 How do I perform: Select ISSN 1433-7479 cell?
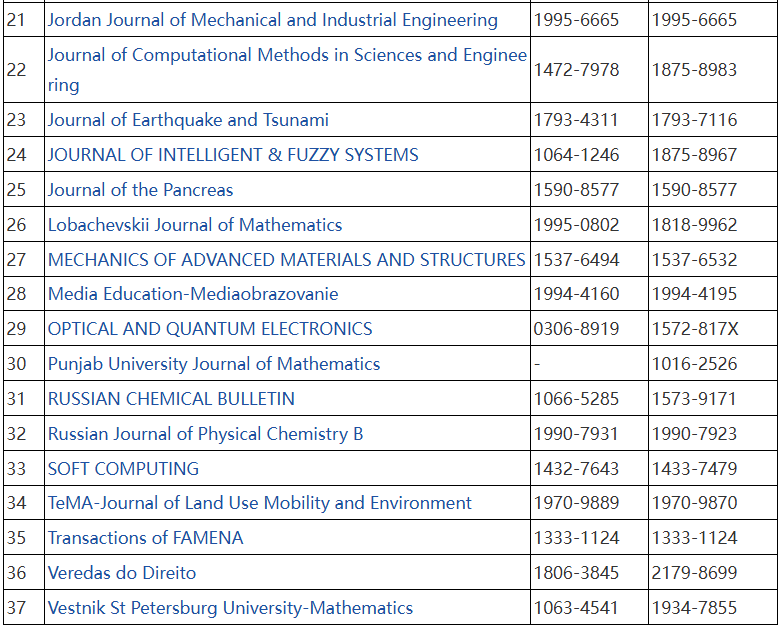pyautogui.click(x=713, y=468)
